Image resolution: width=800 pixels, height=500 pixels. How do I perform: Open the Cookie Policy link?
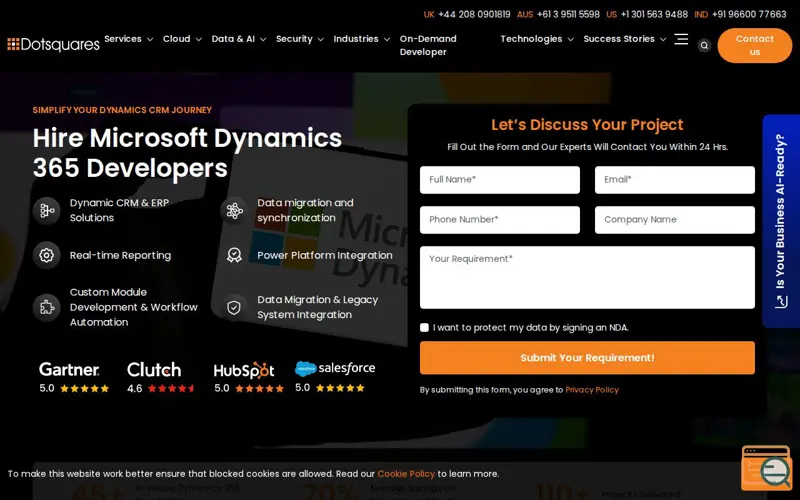[x=406, y=474]
